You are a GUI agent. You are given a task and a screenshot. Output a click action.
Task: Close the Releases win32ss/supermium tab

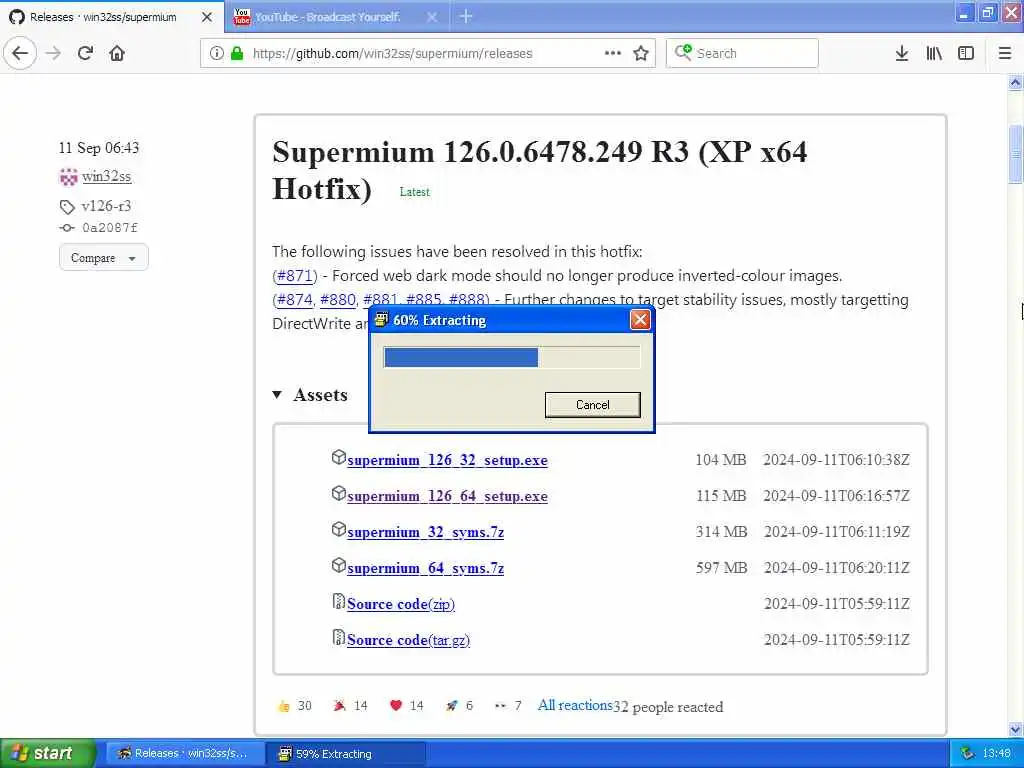click(x=206, y=17)
